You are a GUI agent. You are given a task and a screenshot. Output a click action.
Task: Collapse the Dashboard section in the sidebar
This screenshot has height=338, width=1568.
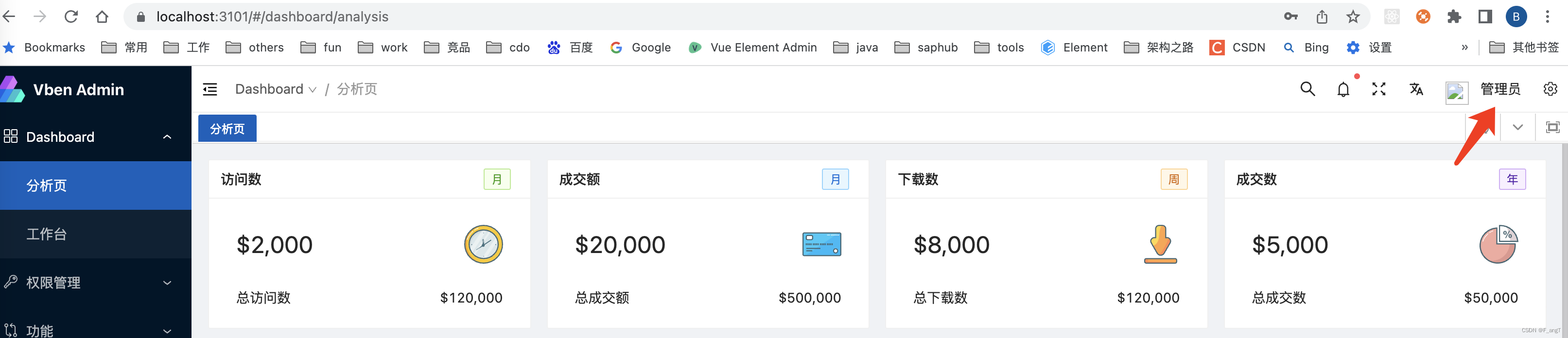coord(167,136)
